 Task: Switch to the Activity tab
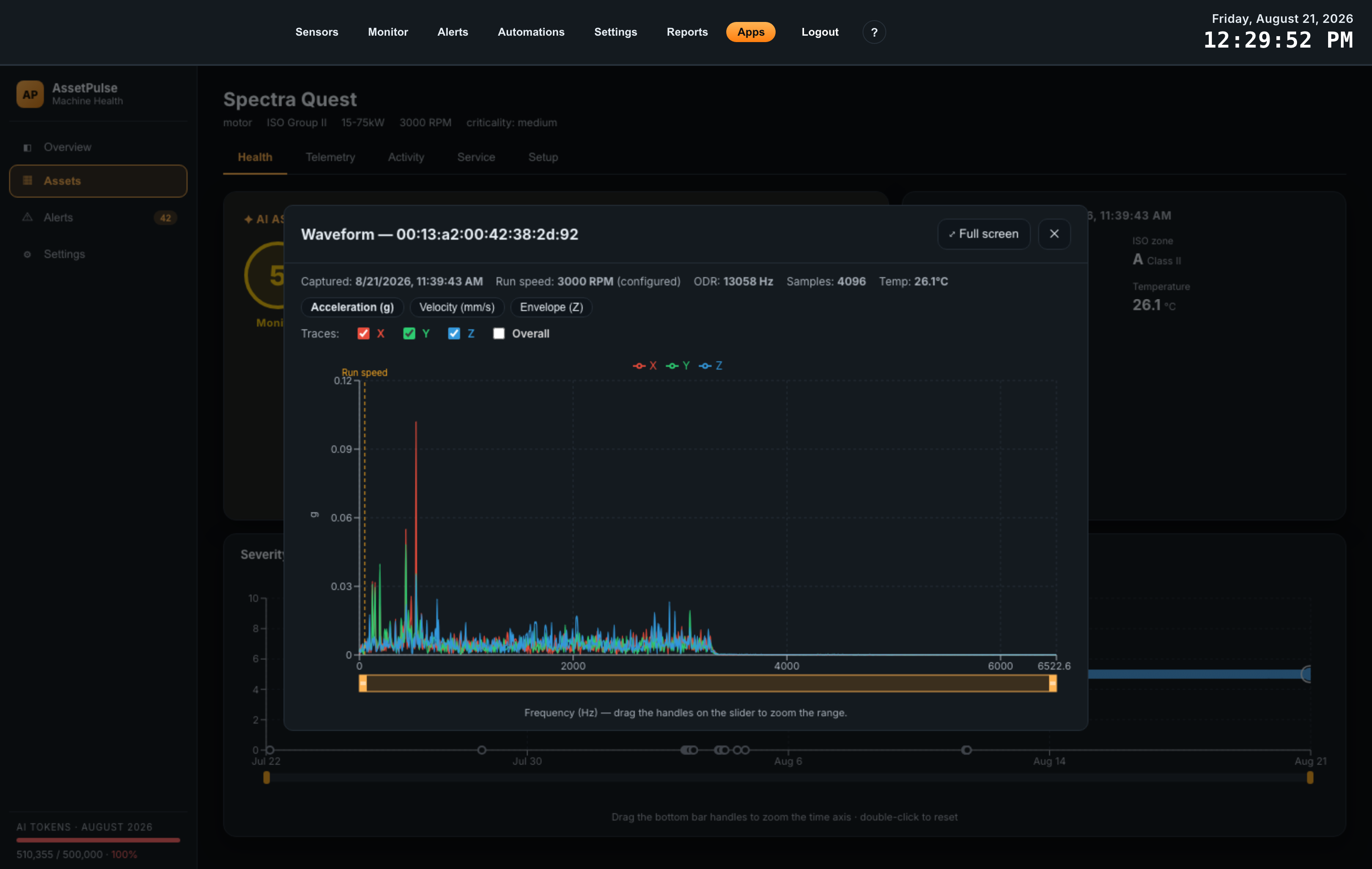[x=406, y=157]
